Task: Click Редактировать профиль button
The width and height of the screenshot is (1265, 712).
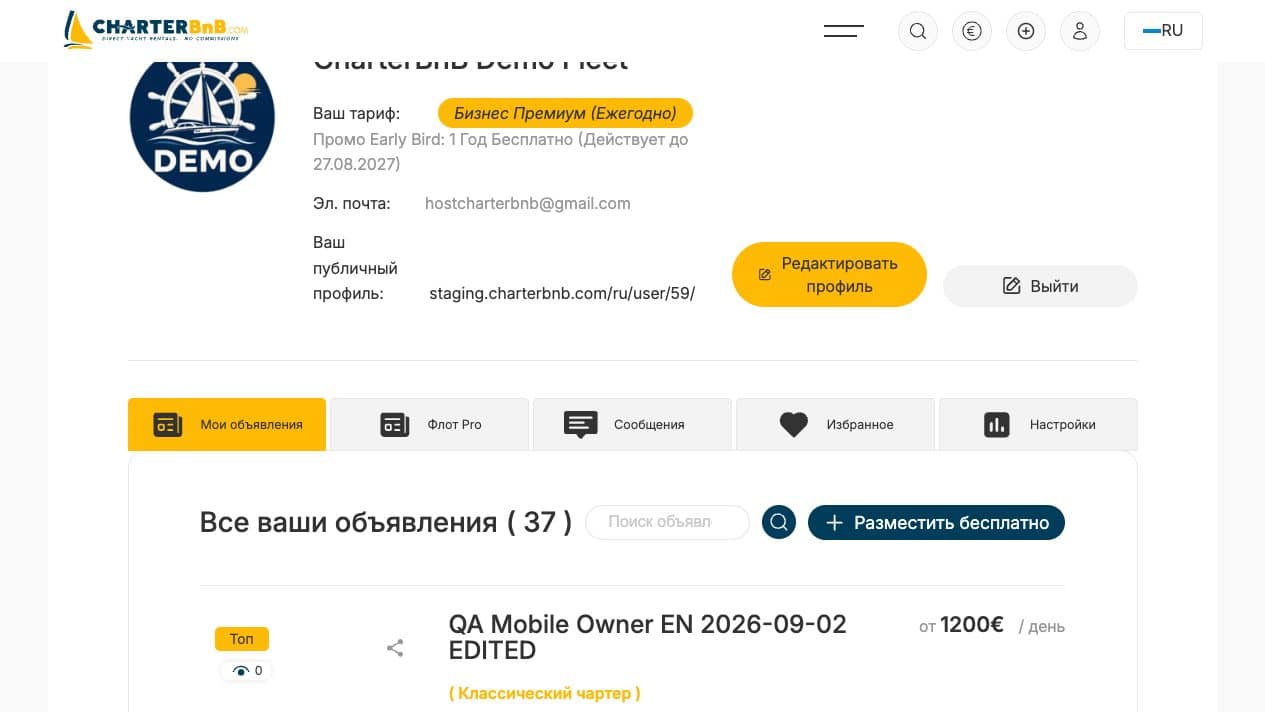Action: pyautogui.click(x=829, y=274)
